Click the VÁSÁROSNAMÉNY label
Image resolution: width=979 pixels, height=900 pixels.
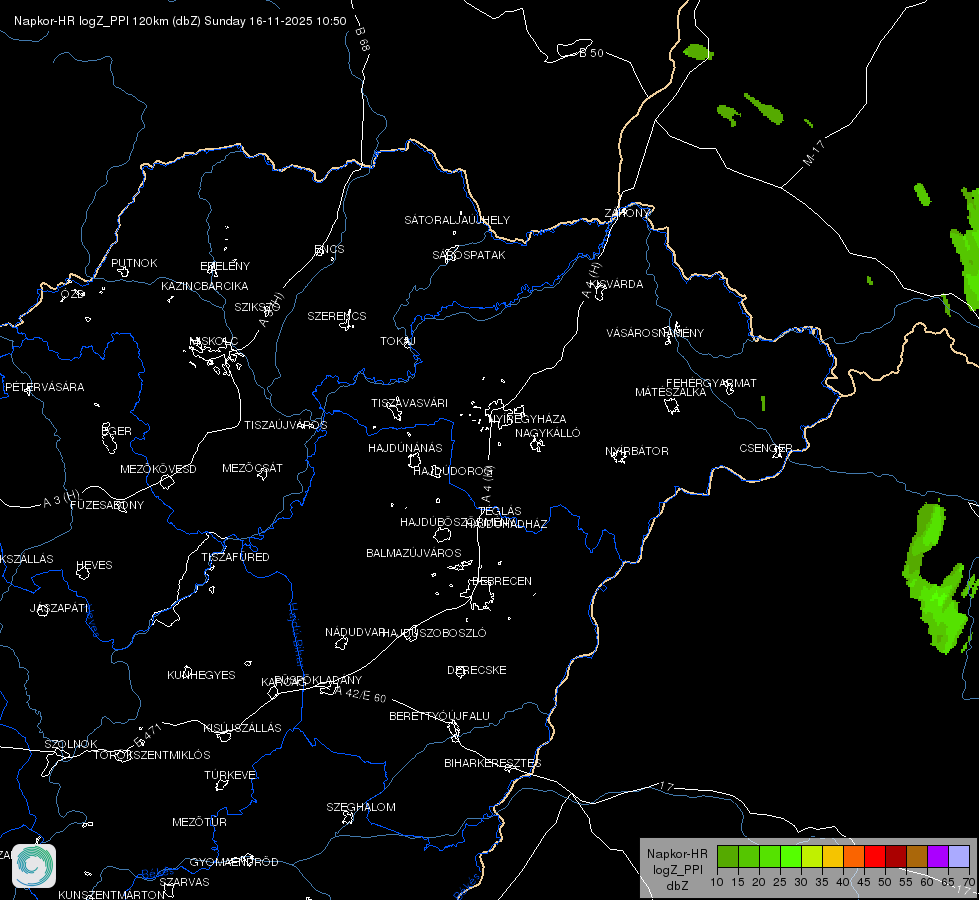tap(655, 333)
